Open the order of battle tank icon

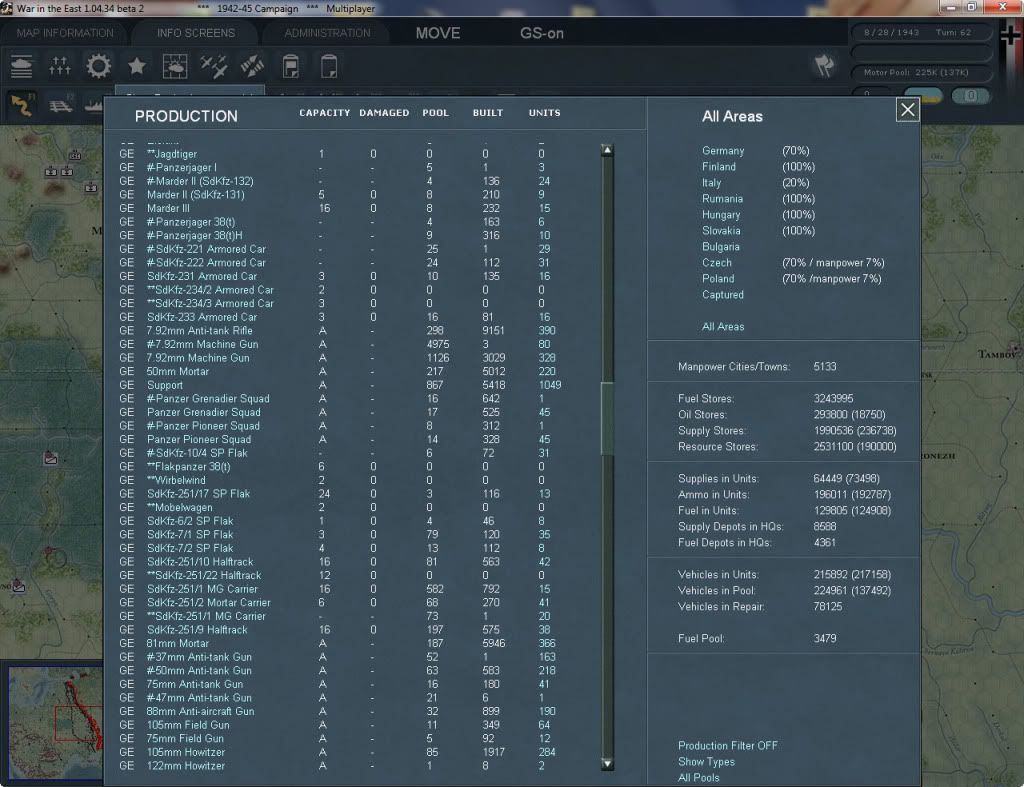22,67
